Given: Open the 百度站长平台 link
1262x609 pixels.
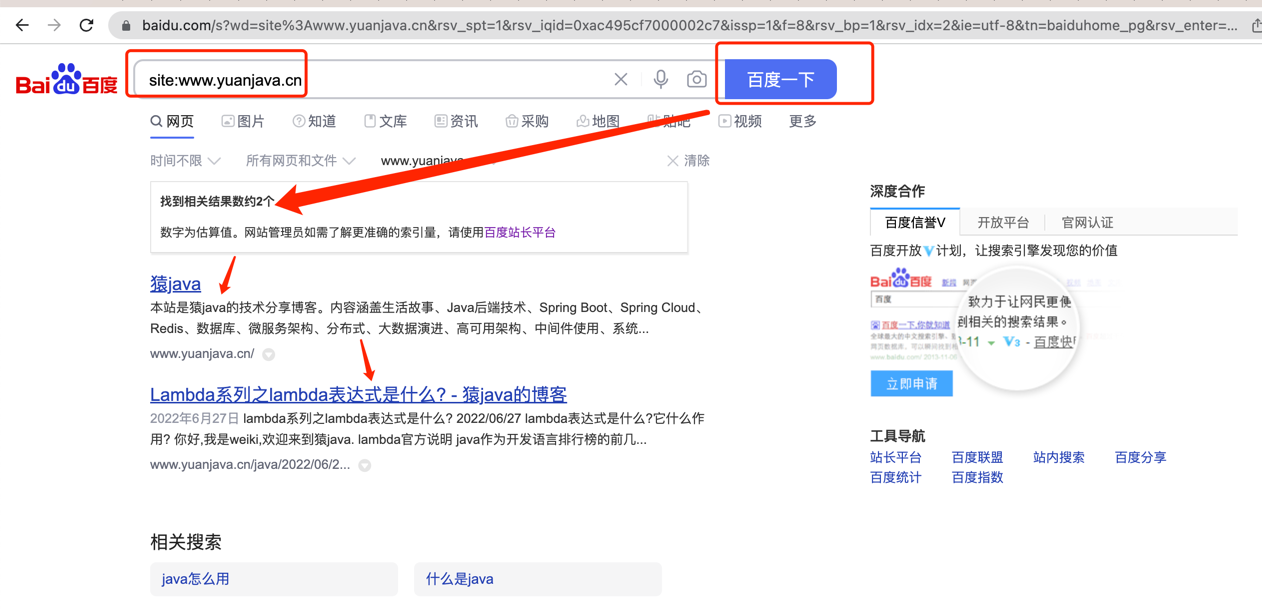Looking at the screenshot, I should (x=520, y=232).
